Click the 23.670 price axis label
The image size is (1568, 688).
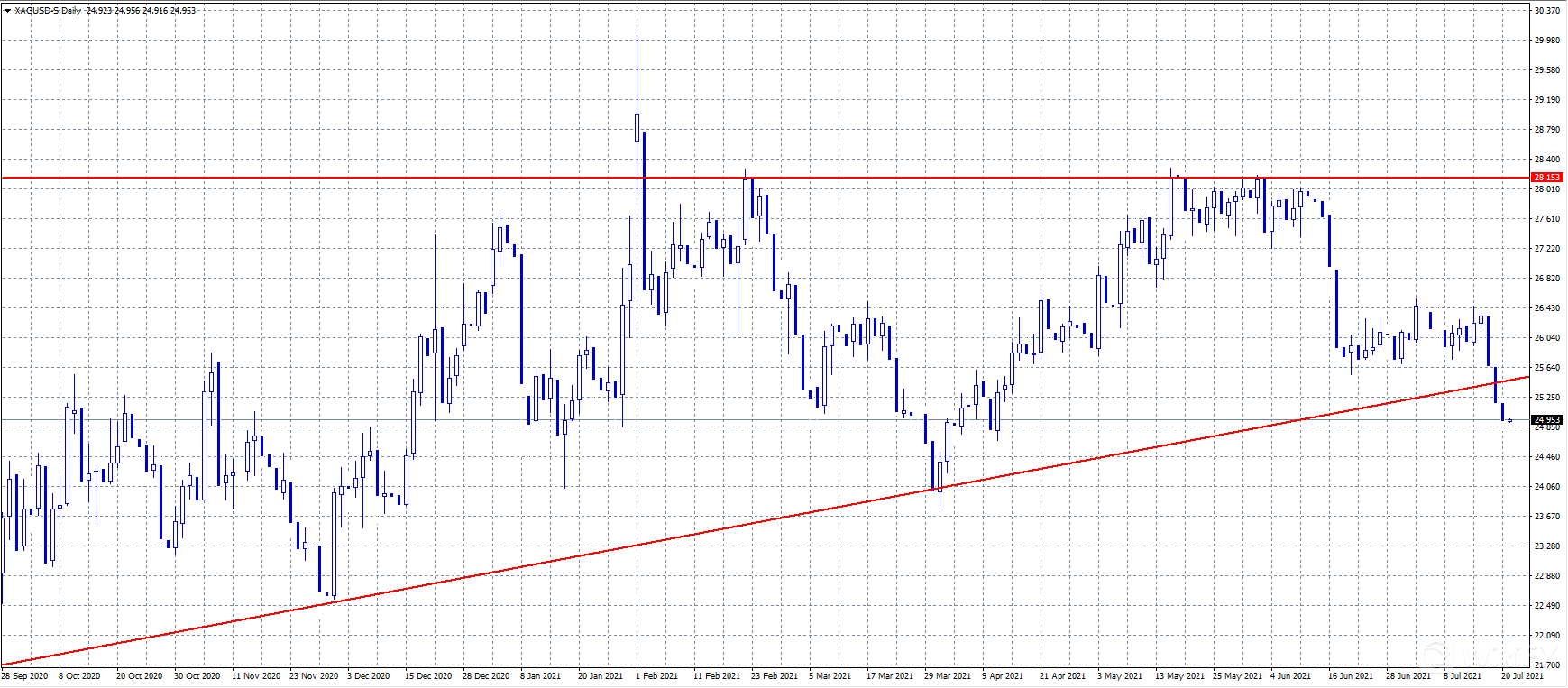click(x=1547, y=517)
